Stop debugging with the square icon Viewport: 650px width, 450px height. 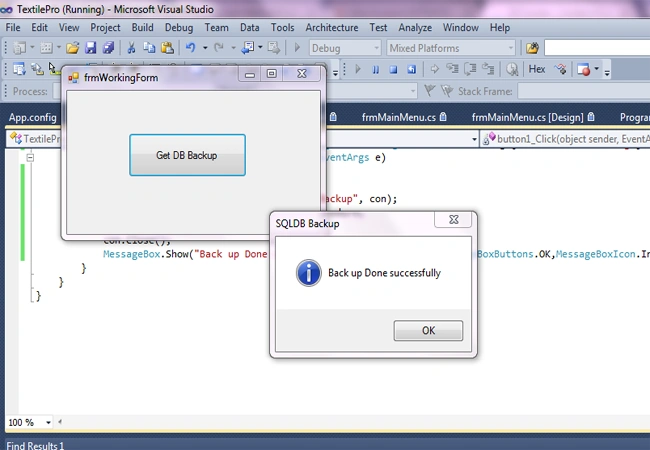coord(393,69)
